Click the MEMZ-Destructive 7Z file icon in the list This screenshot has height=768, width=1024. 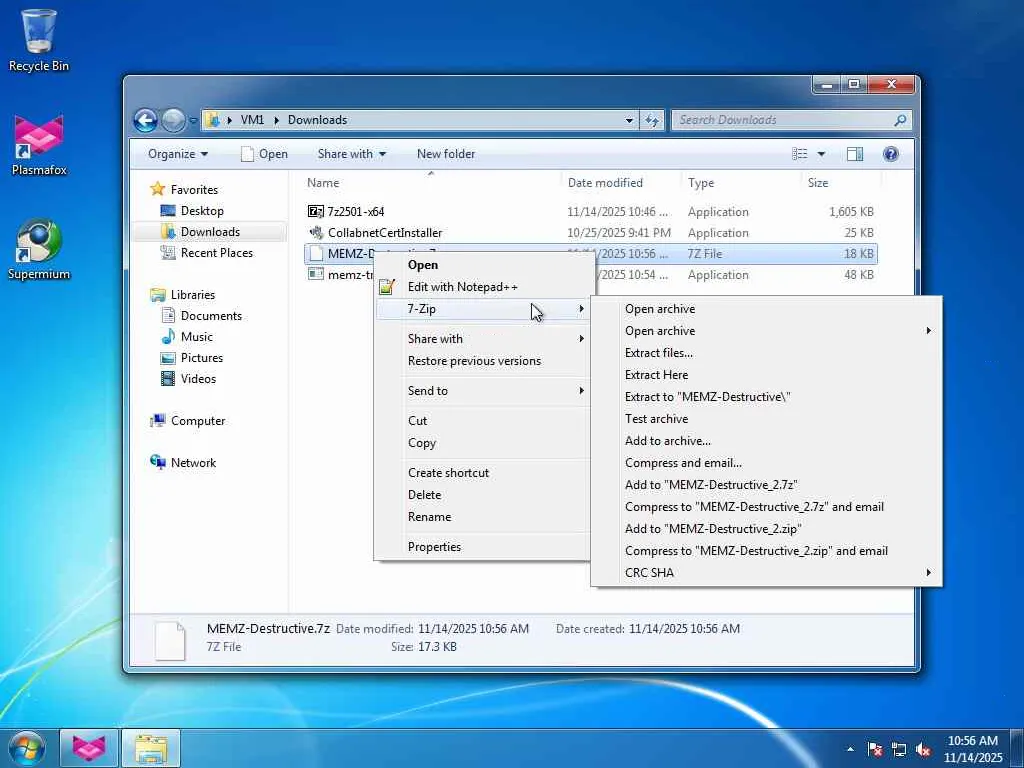316,253
